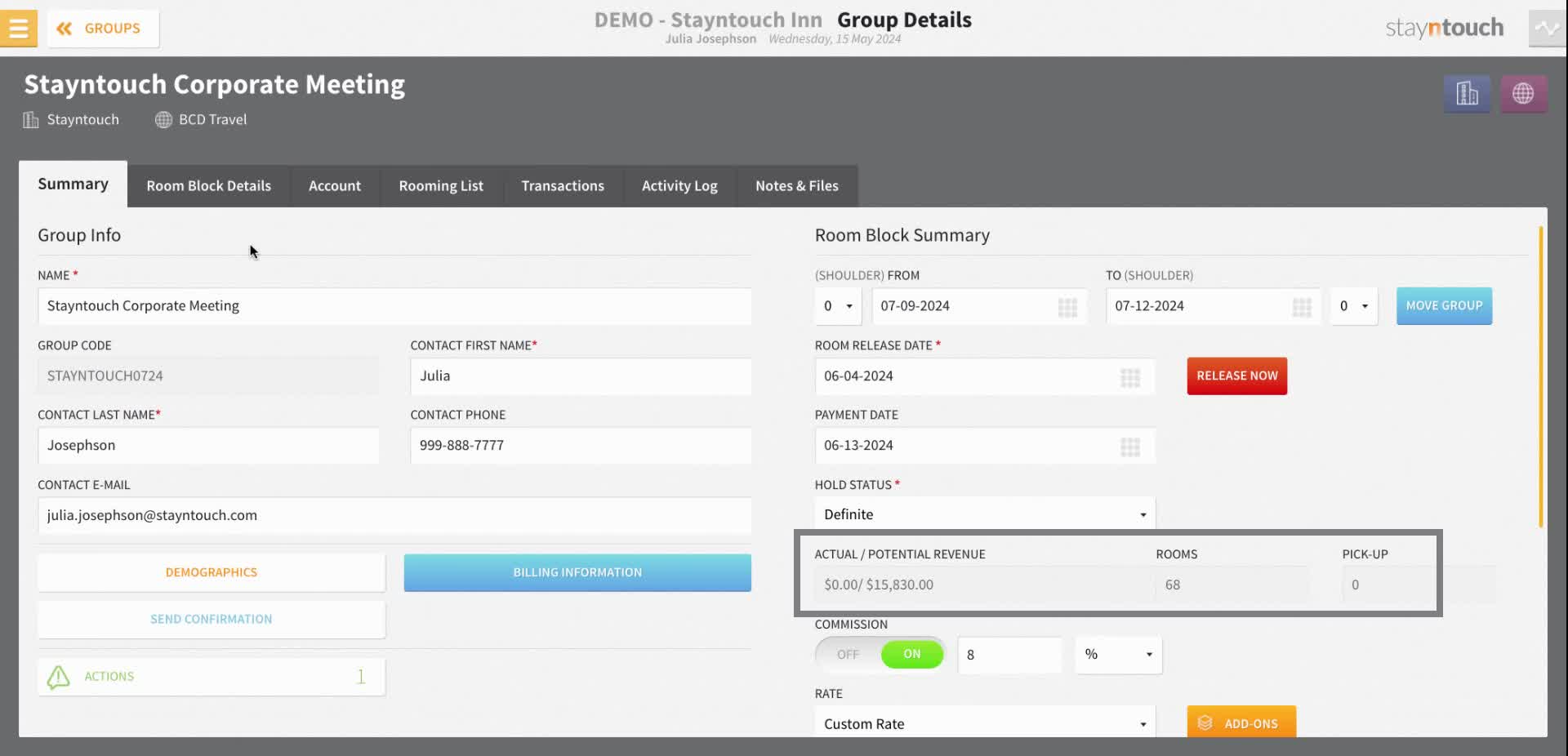Open the Rooming List tab
Screen dimensions: 1568x756
click(441, 186)
